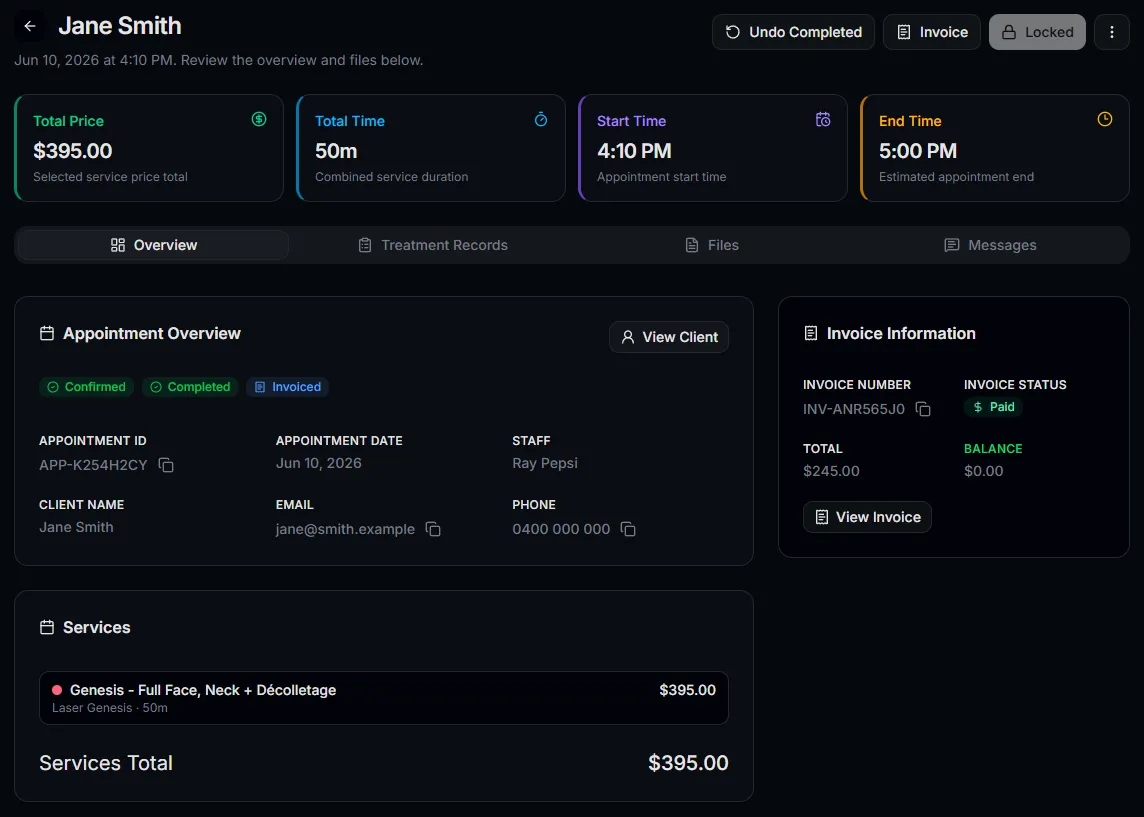Screen dimensions: 1144x817
Task: Copy the email jane@smith.example
Action: coord(433,529)
